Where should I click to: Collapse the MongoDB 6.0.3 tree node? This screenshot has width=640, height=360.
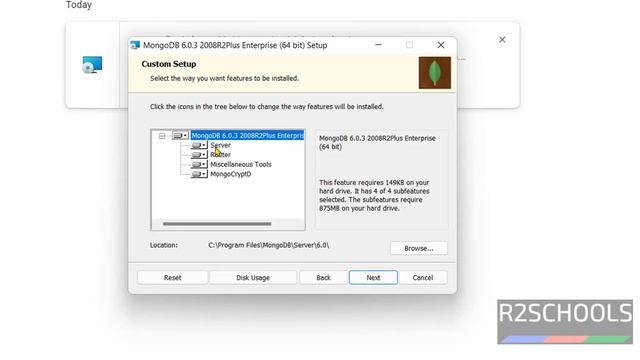162,136
